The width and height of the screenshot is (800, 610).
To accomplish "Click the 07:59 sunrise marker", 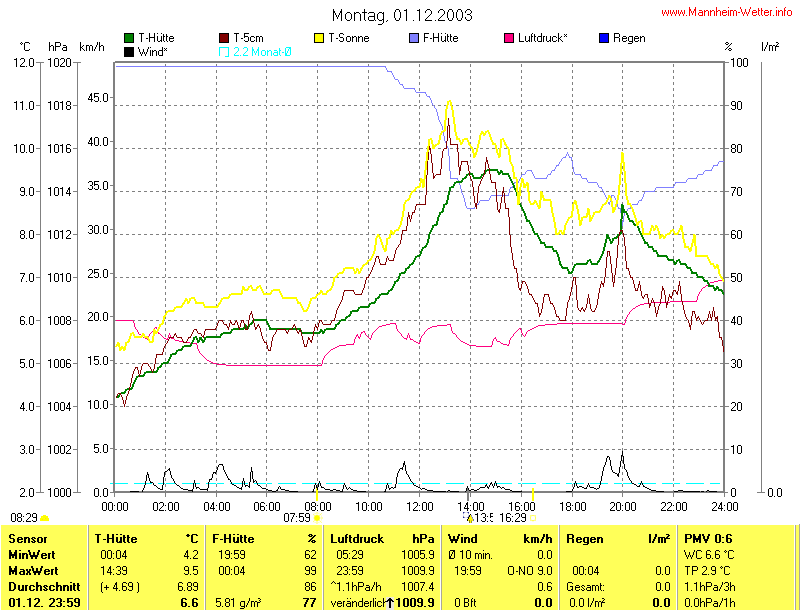I will coord(316,518).
